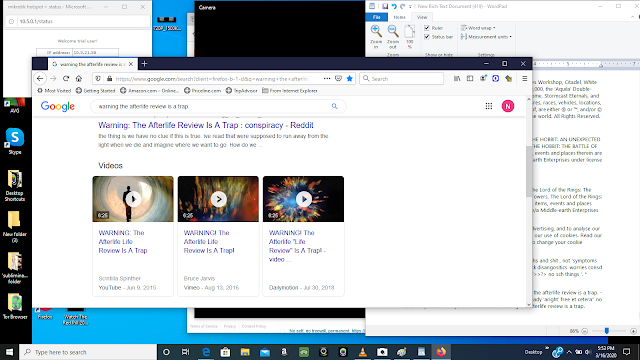
Task: Reload the Firefox page
Action: point(66,78)
